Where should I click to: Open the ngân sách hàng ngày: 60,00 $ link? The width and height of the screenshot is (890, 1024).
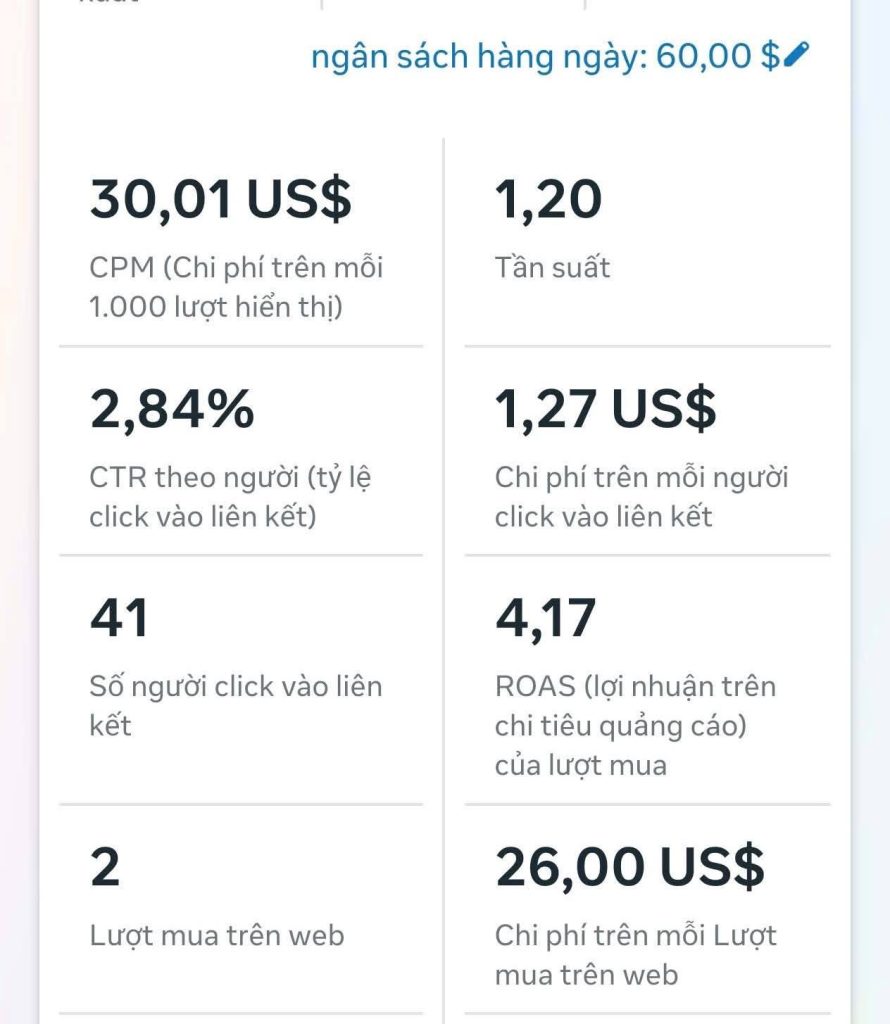560,56
